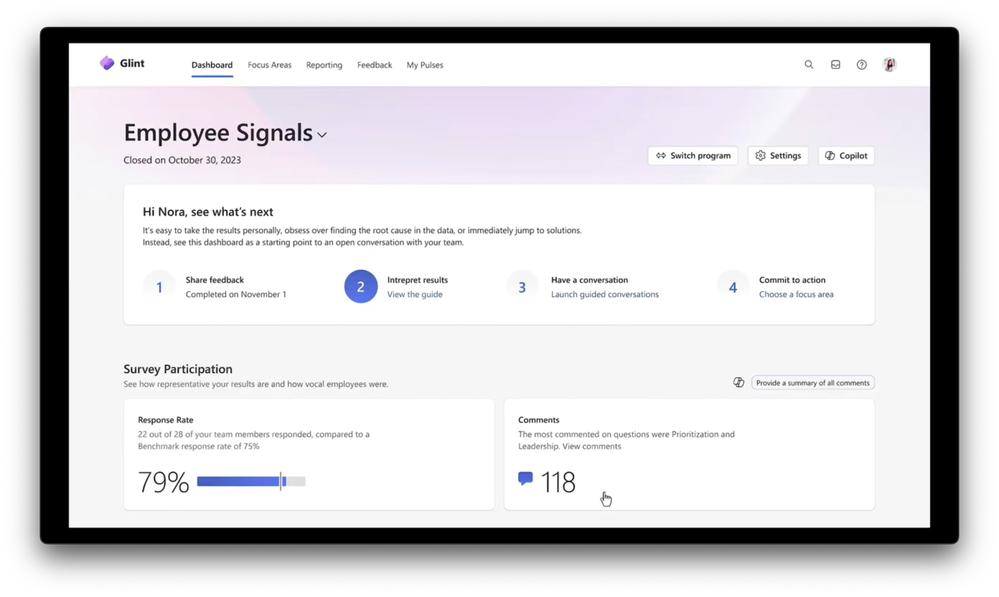This screenshot has width=999, height=597.
Task: Open the My Pulses tab
Action: (x=425, y=65)
